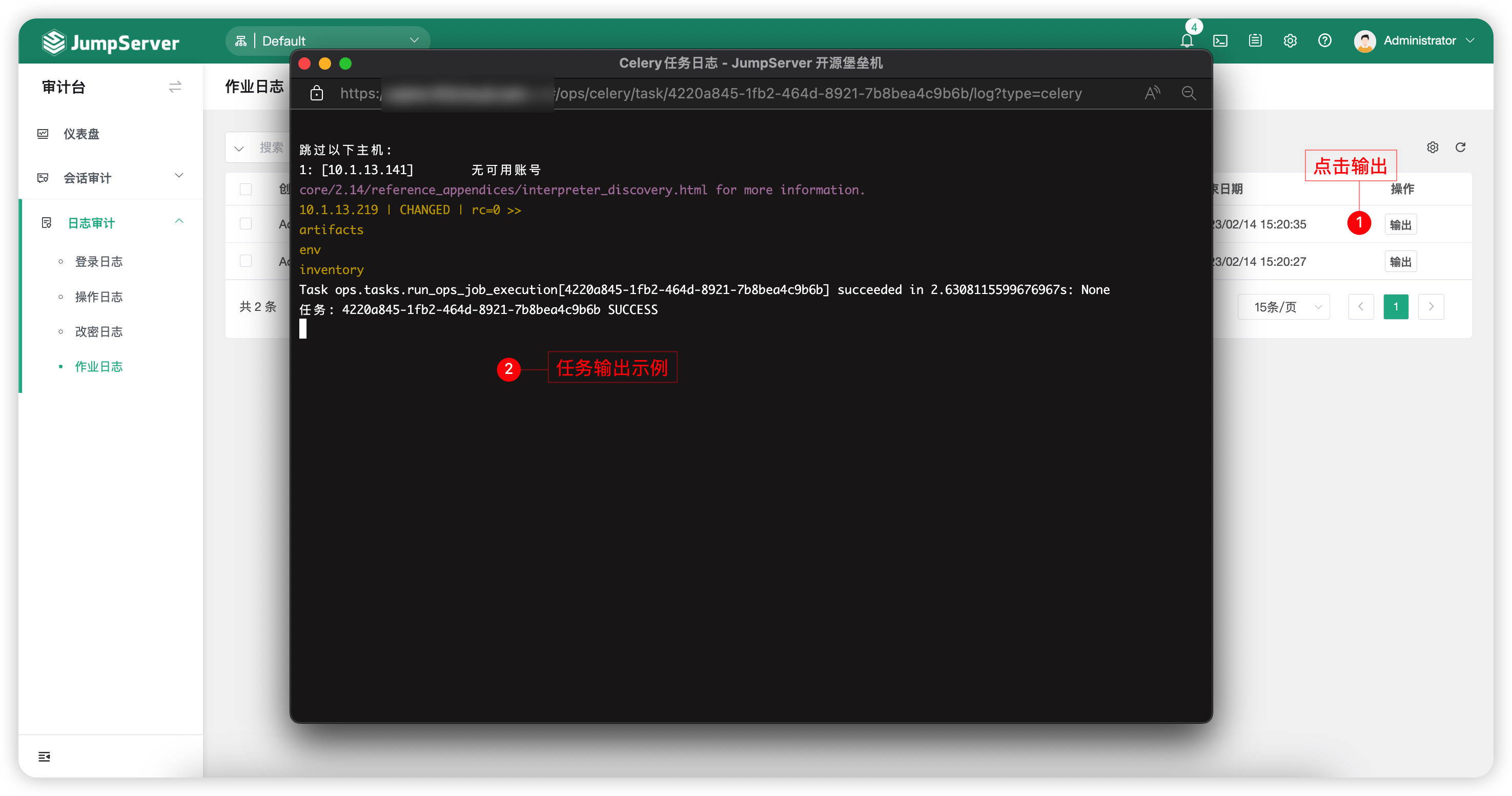The width and height of the screenshot is (1512, 796).
Task: Click the Administrator avatar
Action: click(x=1365, y=41)
